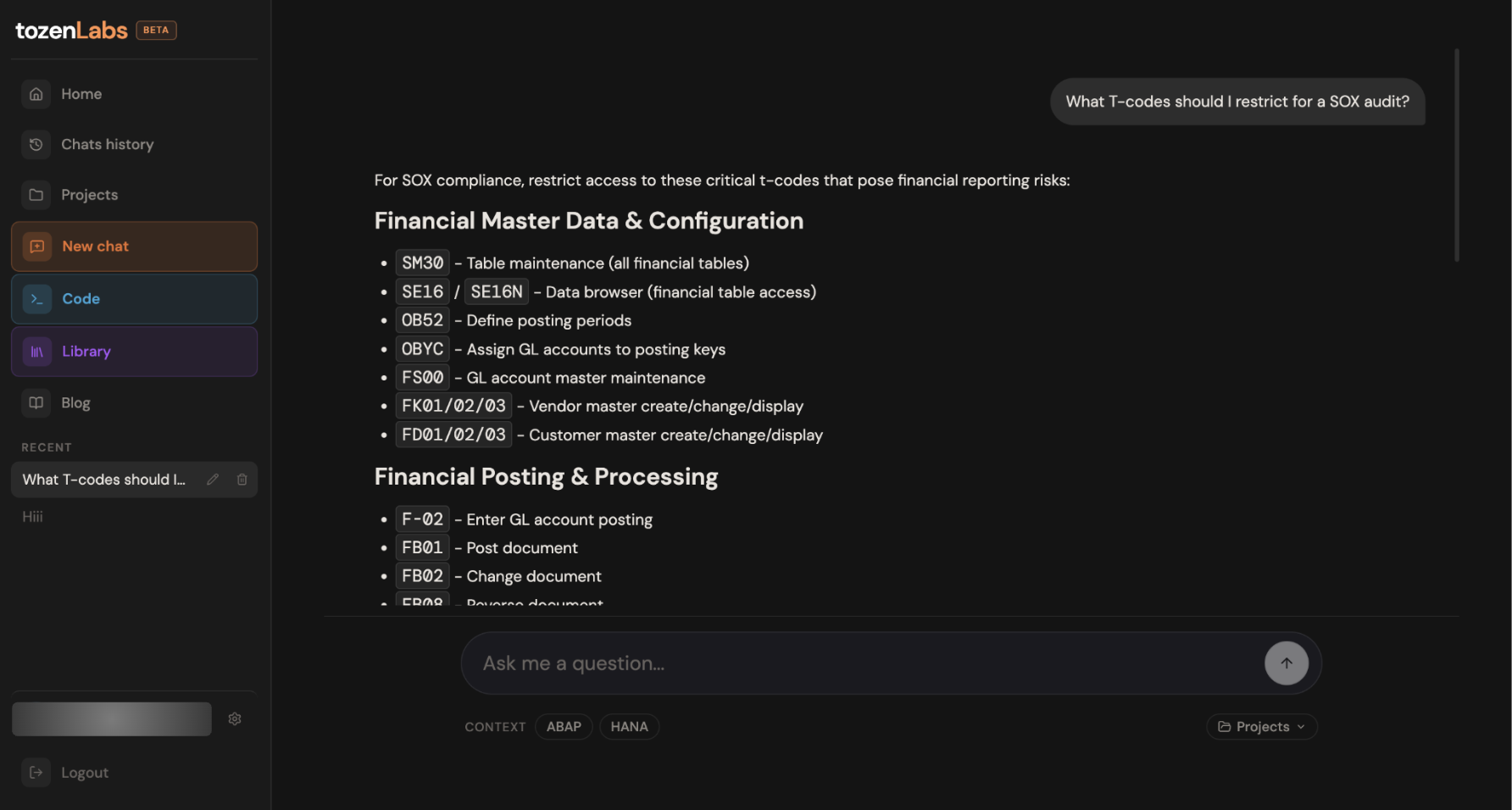
Task: Click the Blog open-book icon
Action: (x=36, y=403)
